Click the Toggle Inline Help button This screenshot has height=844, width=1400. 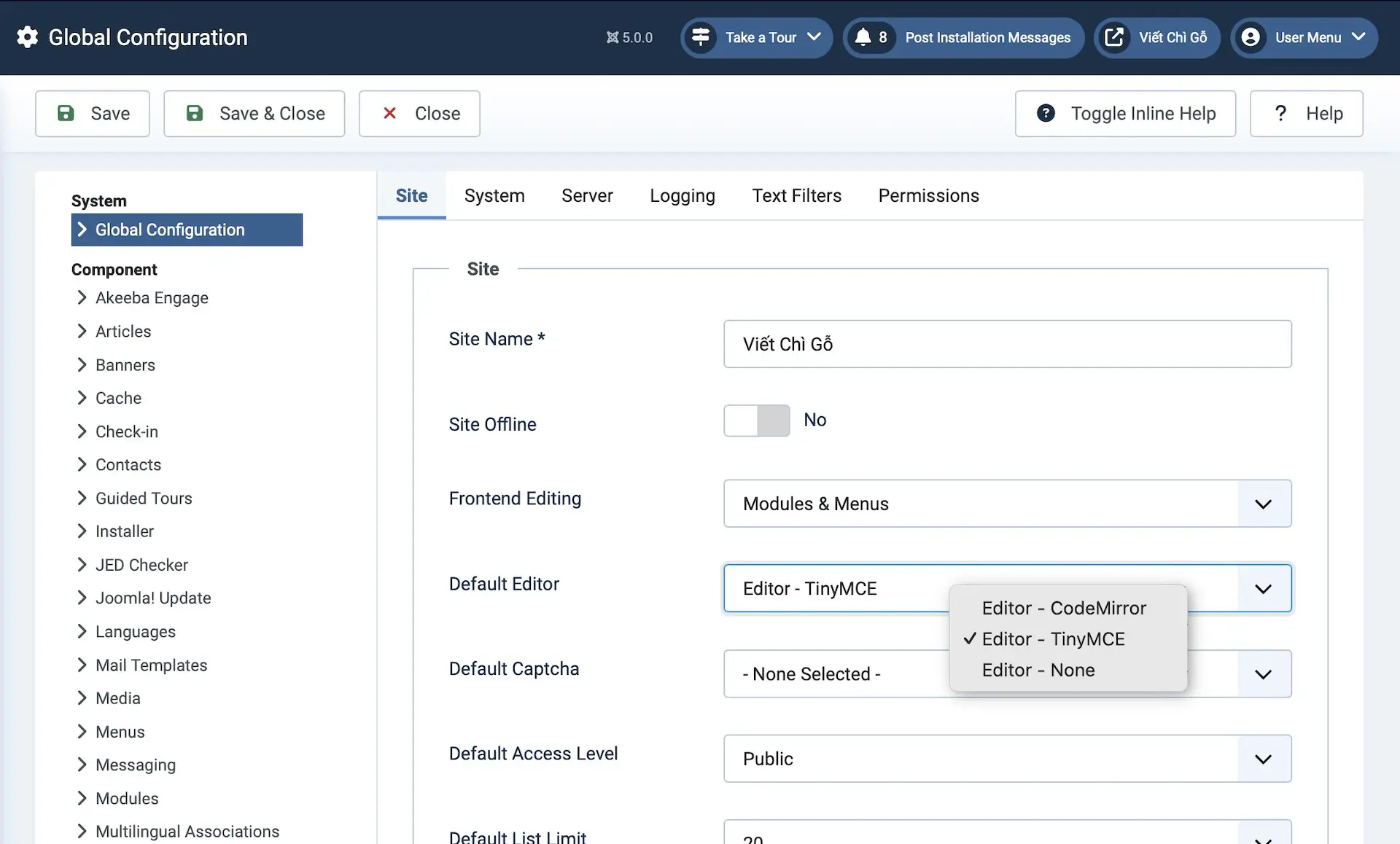pyautogui.click(x=1125, y=113)
